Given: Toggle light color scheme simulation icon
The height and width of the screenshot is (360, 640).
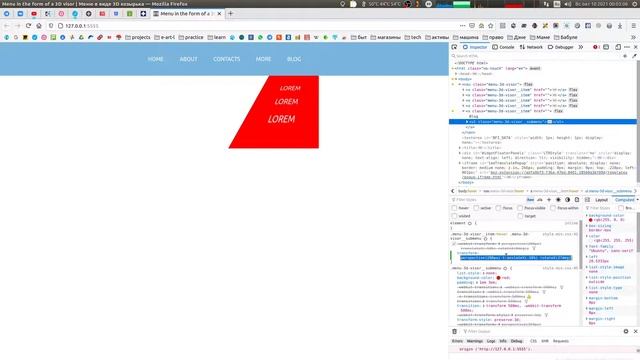Looking at the screenshot, I should click(558, 200).
